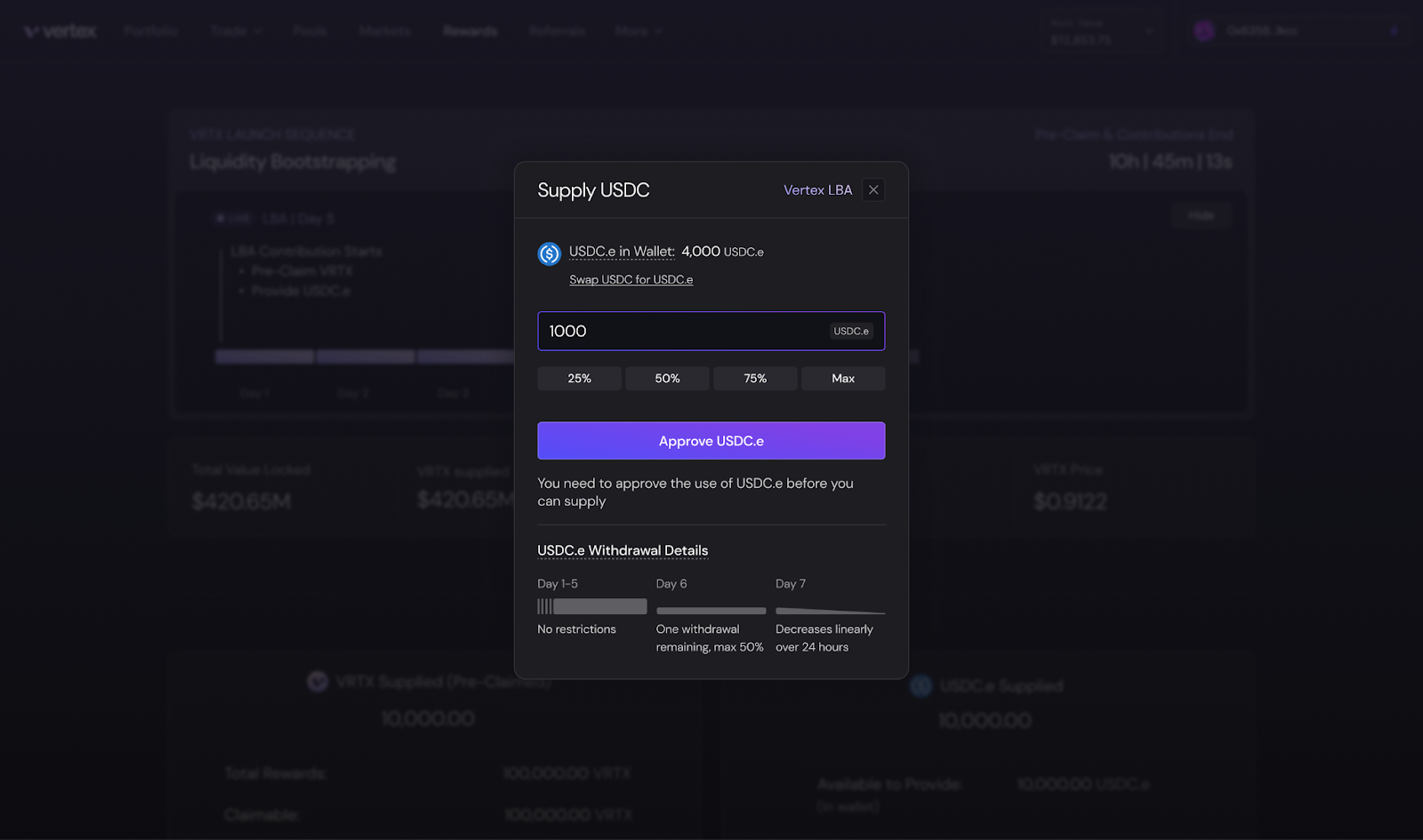Click the purple wallet avatar icon
1423x840 pixels.
coord(1204,31)
